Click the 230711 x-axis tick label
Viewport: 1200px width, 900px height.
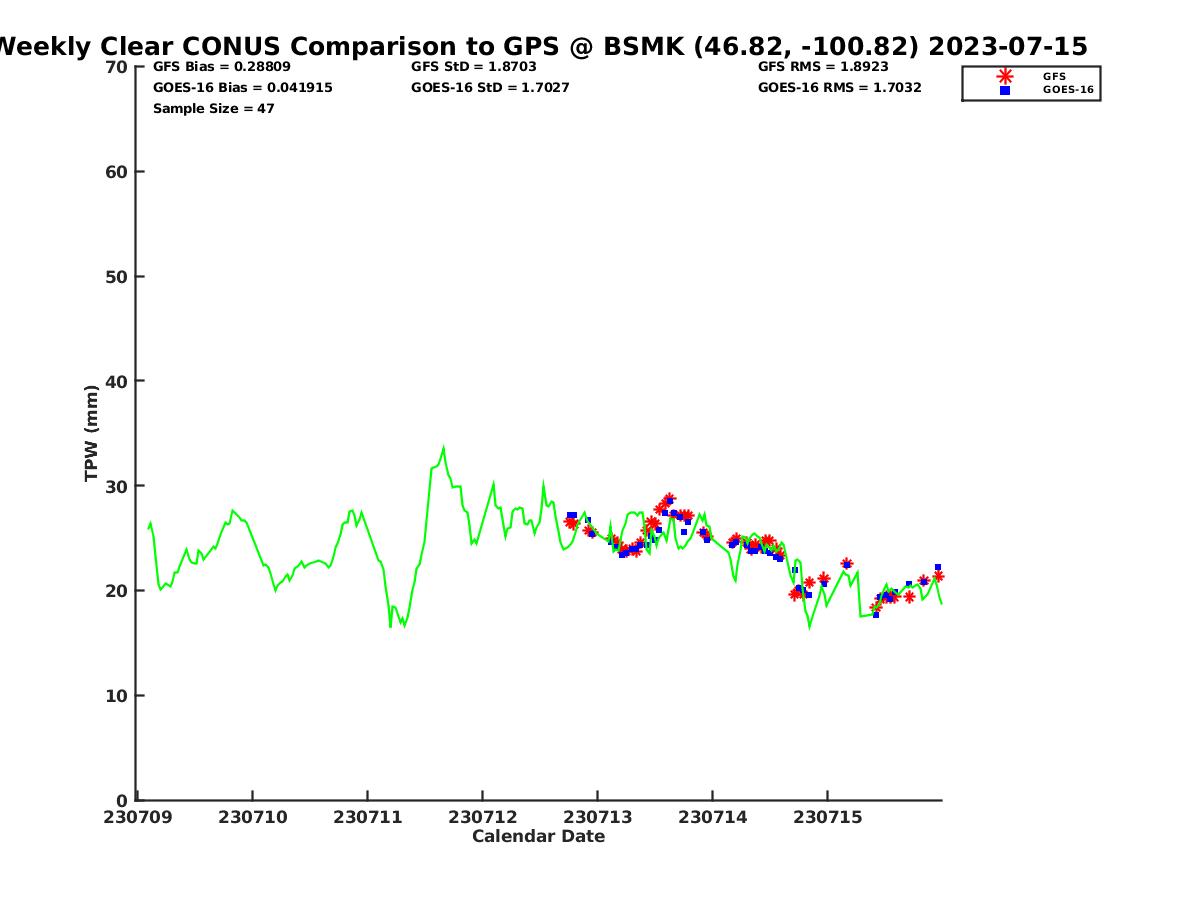tap(368, 817)
